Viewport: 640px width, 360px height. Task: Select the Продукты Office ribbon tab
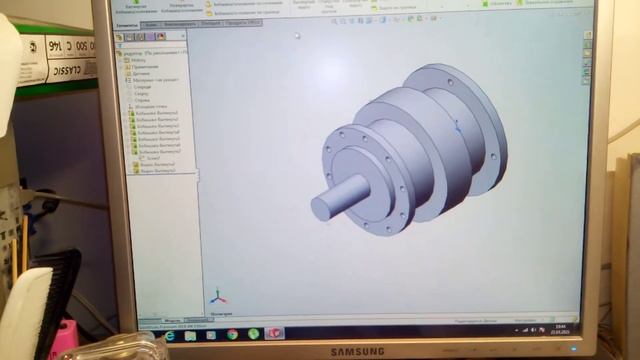(x=243, y=23)
